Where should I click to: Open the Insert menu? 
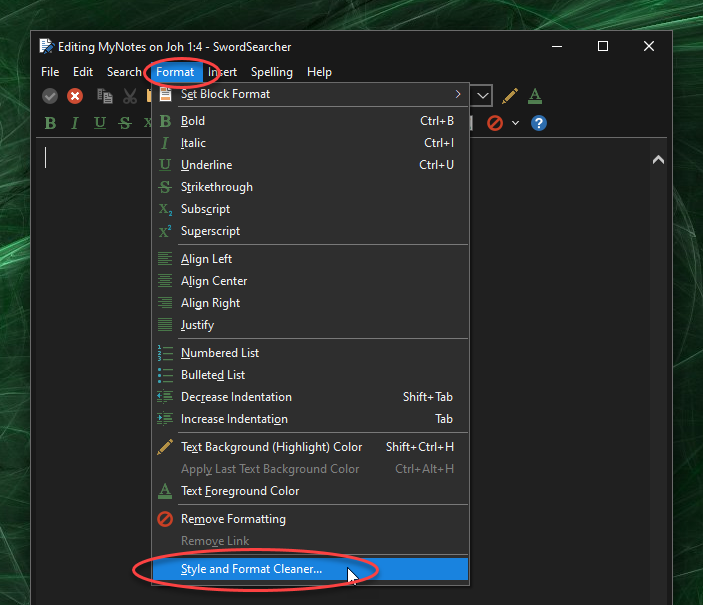pyautogui.click(x=222, y=72)
